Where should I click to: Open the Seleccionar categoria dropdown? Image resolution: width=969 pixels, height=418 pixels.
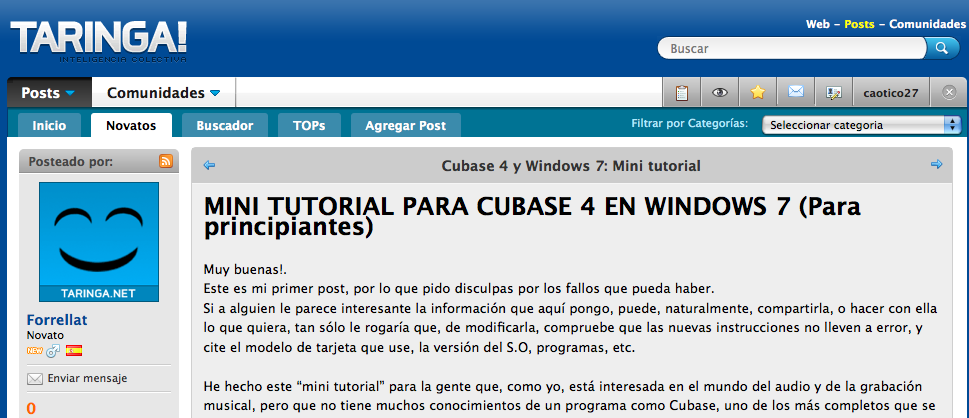pyautogui.click(x=861, y=125)
